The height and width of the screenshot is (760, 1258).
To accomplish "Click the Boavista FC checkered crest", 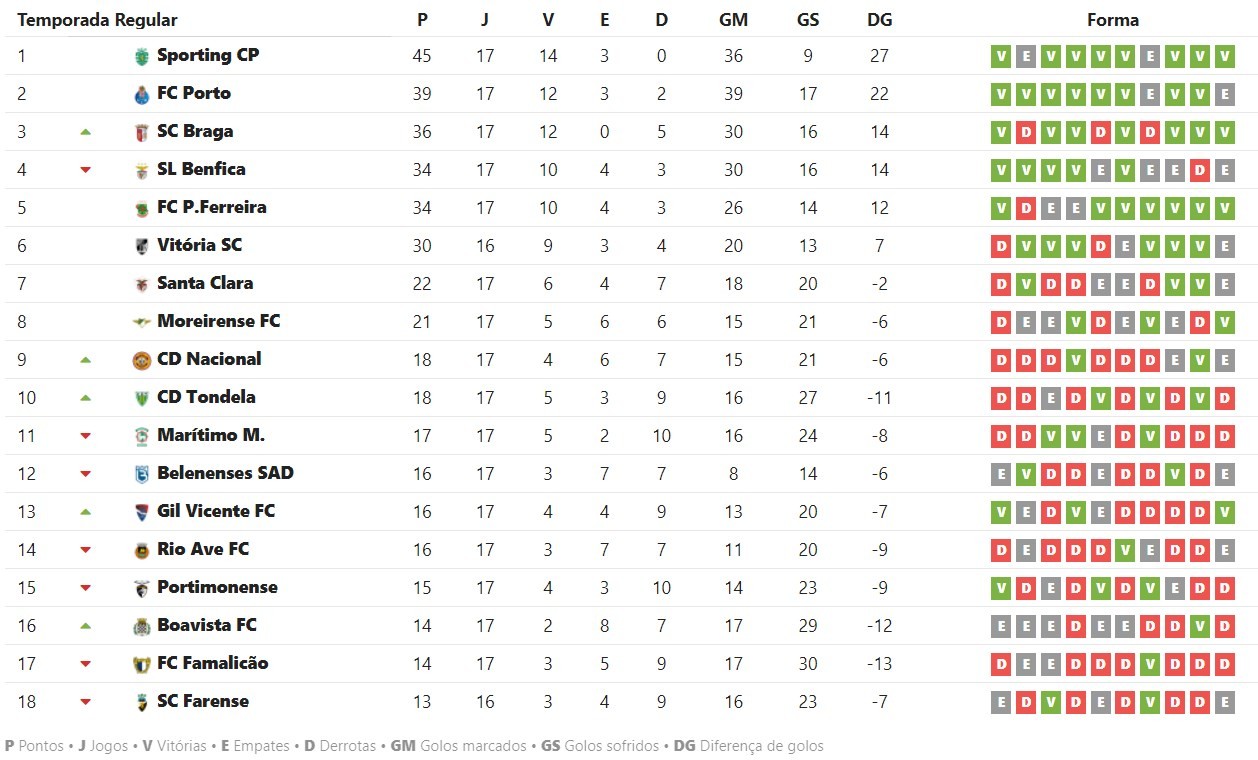I will click(x=141, y=627).
